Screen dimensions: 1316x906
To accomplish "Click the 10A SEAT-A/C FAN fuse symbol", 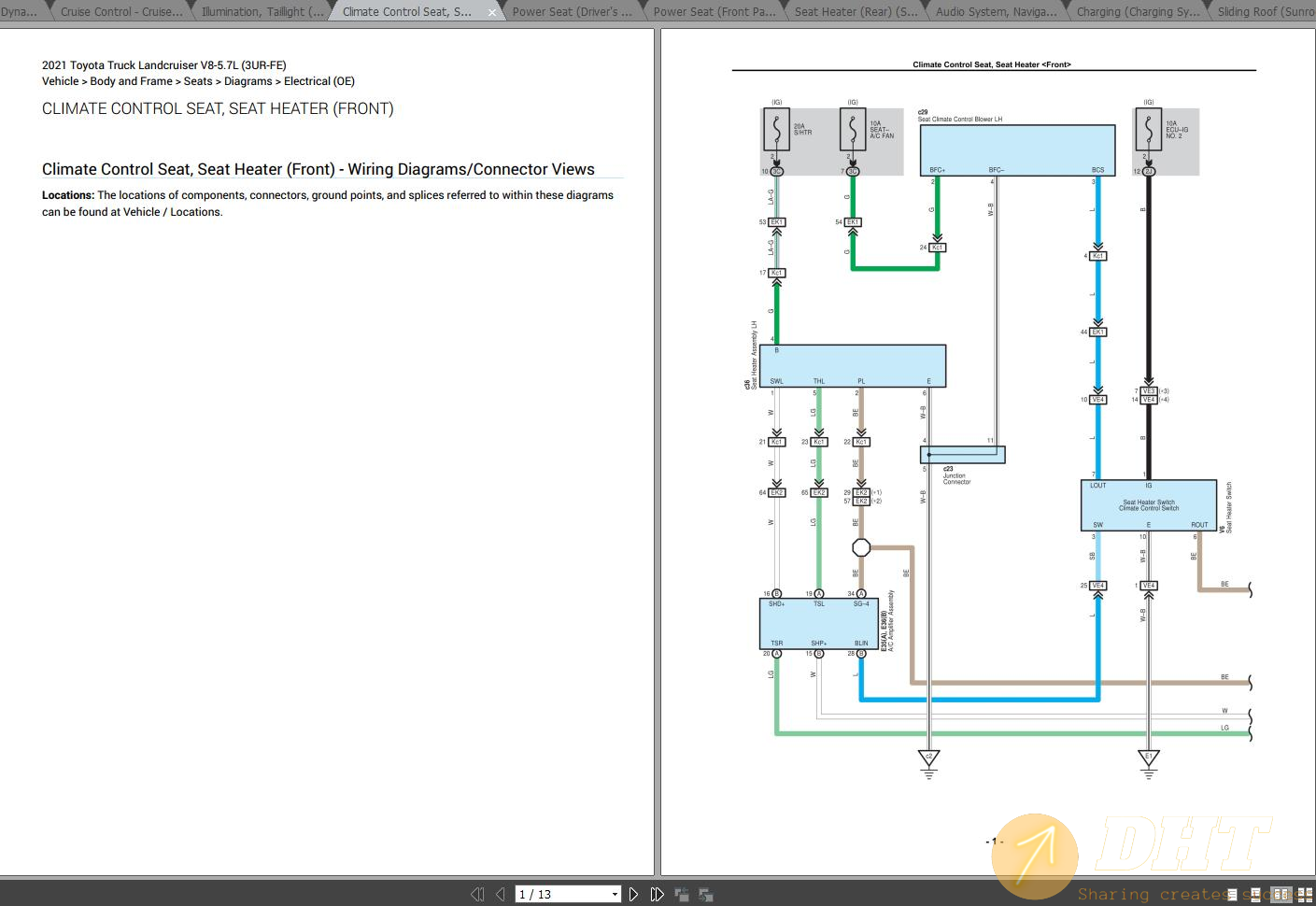I will [853, 130].
